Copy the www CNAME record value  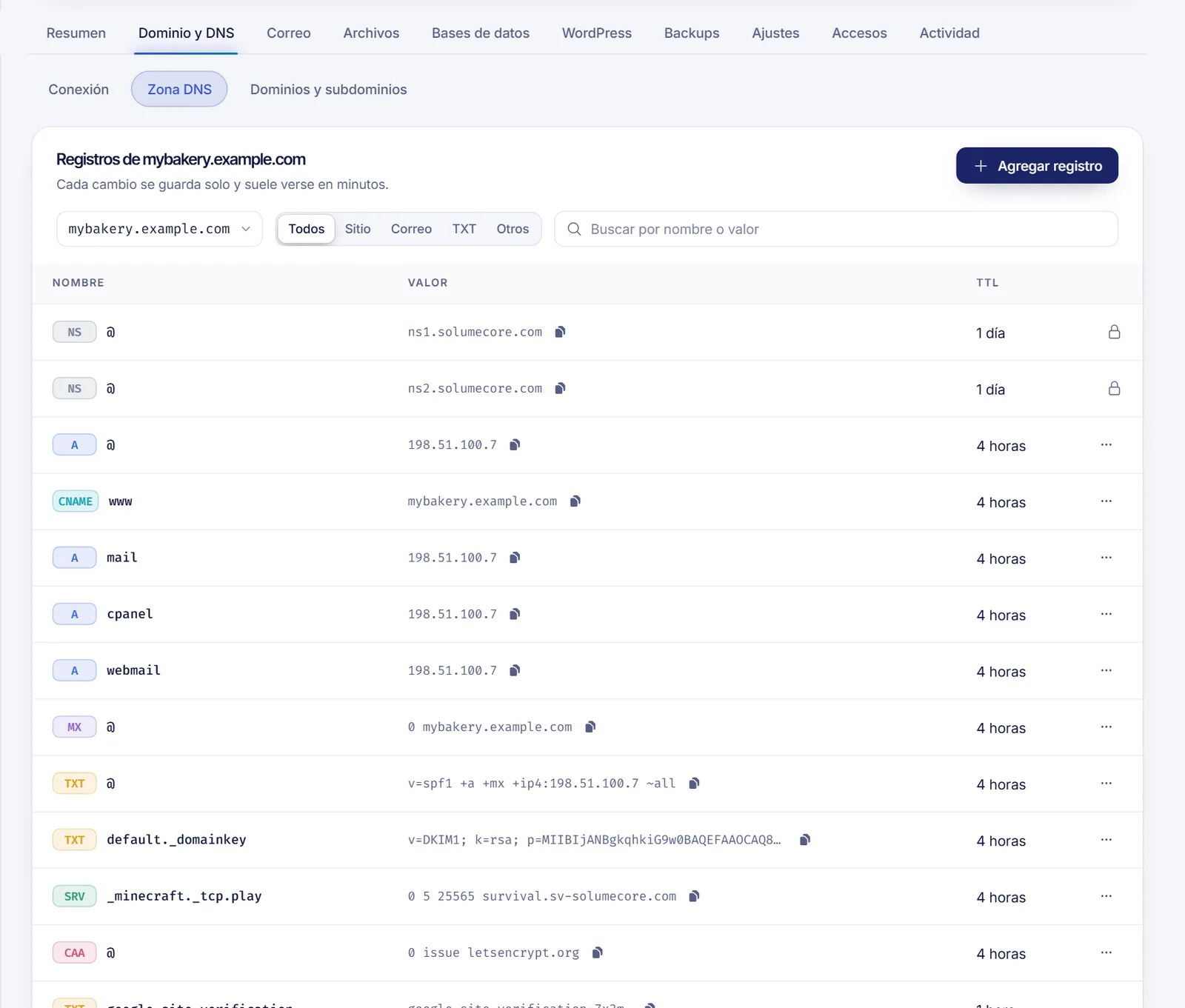click(x=575, y=501)
